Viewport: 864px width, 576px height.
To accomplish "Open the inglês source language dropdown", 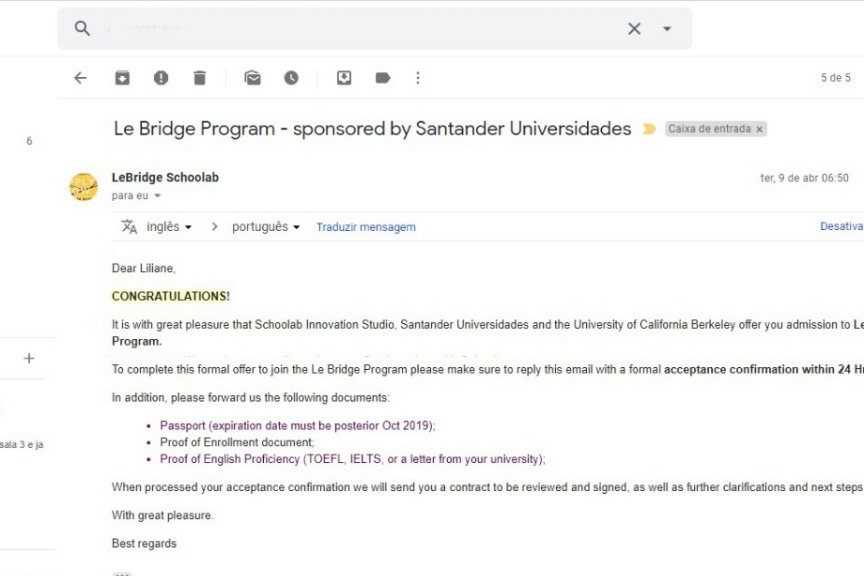I will point(169,227).
